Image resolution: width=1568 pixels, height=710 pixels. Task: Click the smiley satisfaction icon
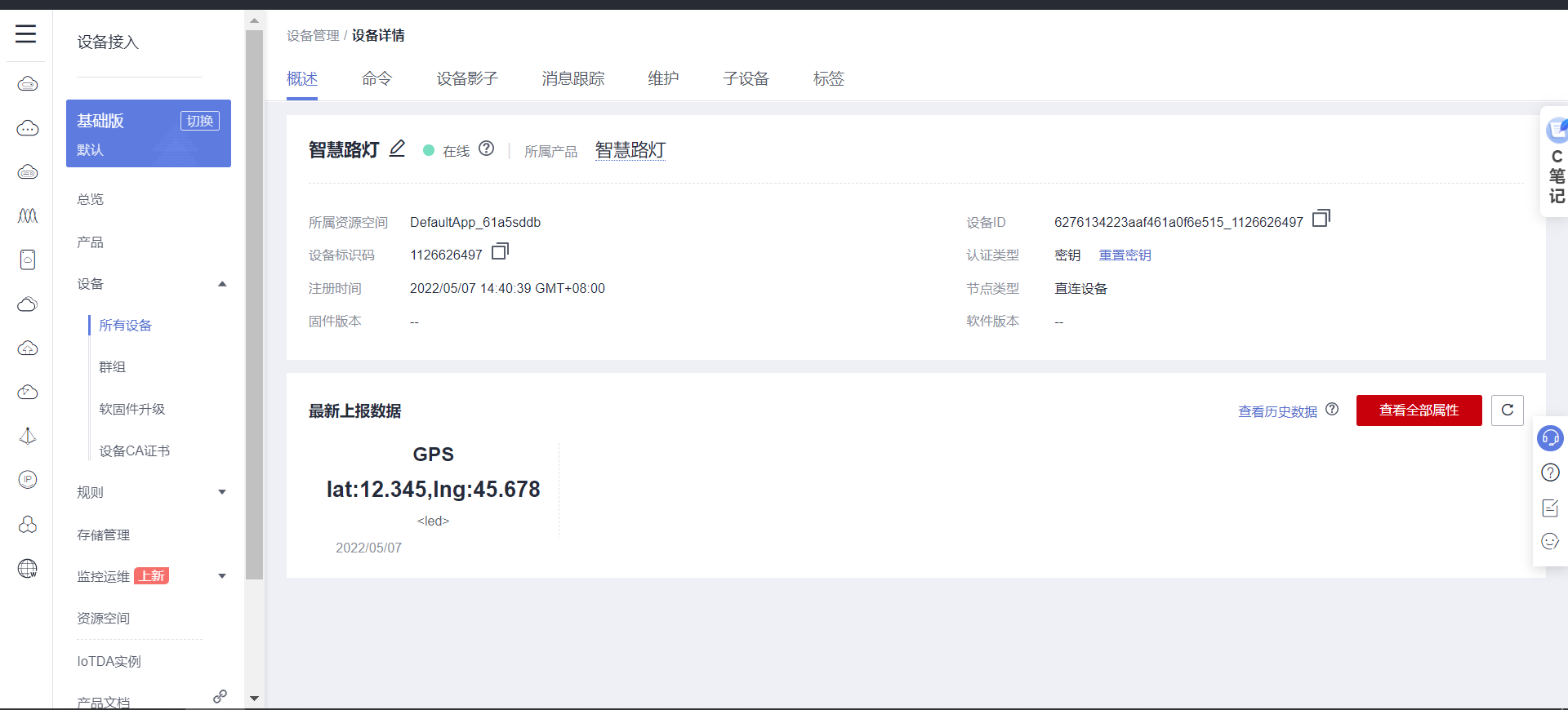point(1550,541)
